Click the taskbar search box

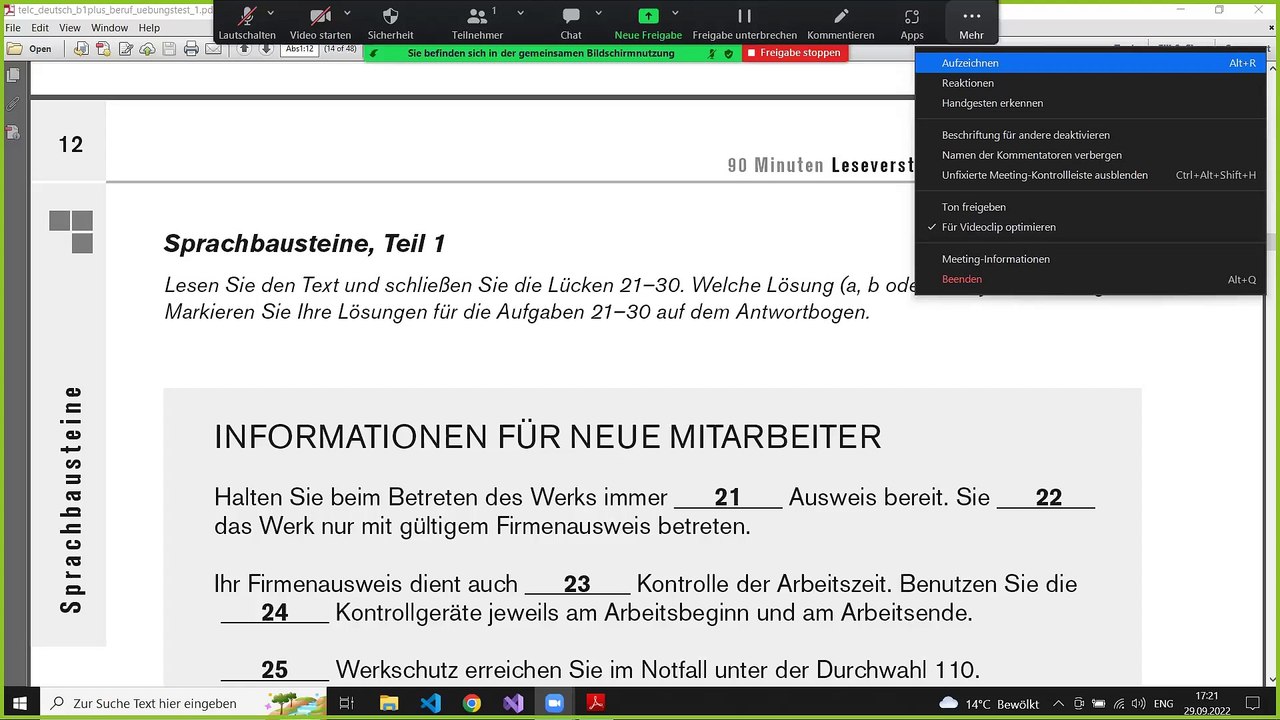pos(187,703)
